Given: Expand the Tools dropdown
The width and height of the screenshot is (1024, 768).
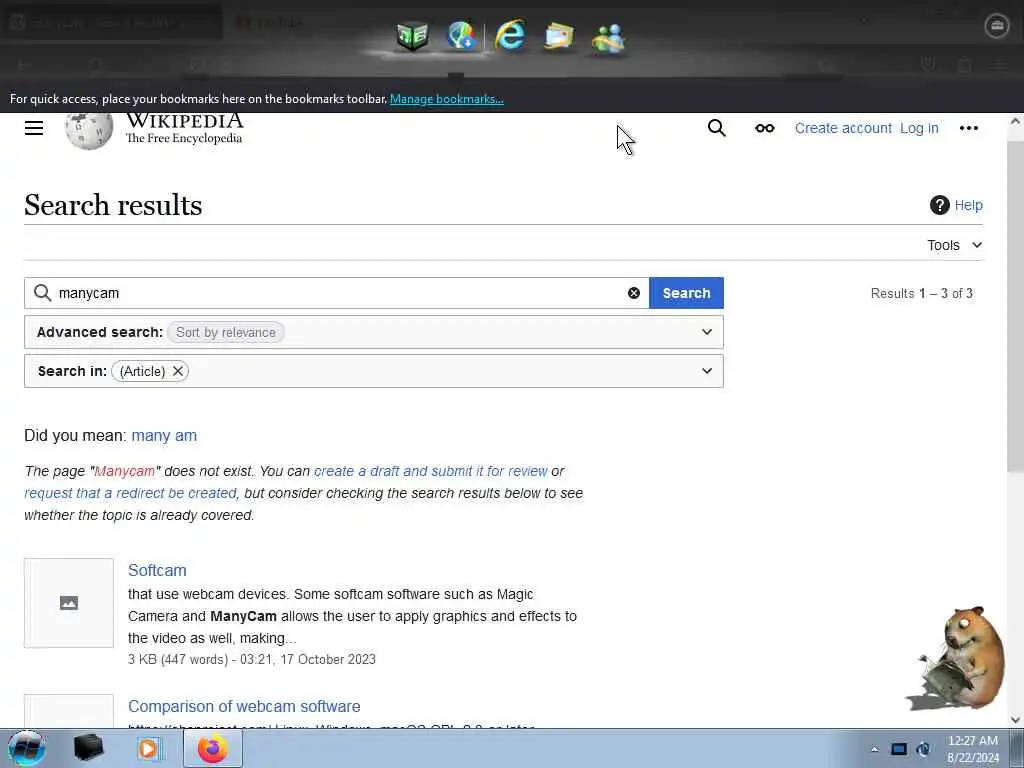Looking at the screenshot, I should 954,245.
